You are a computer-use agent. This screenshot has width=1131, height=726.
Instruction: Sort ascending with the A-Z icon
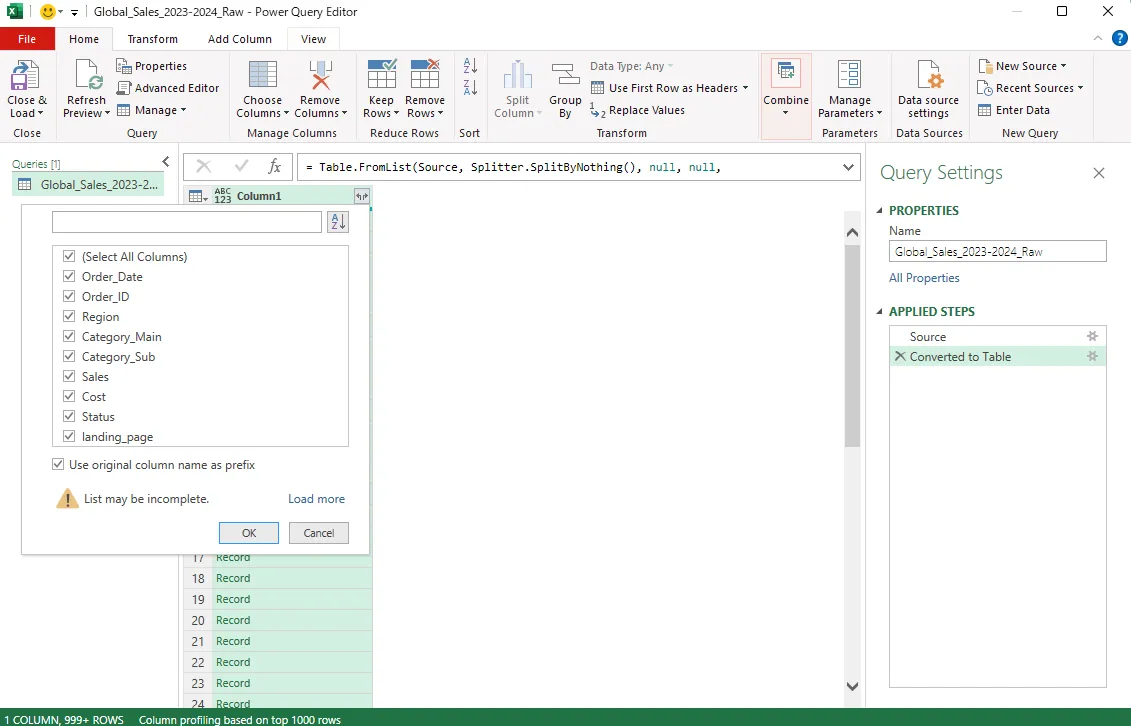tap(470, 66)
